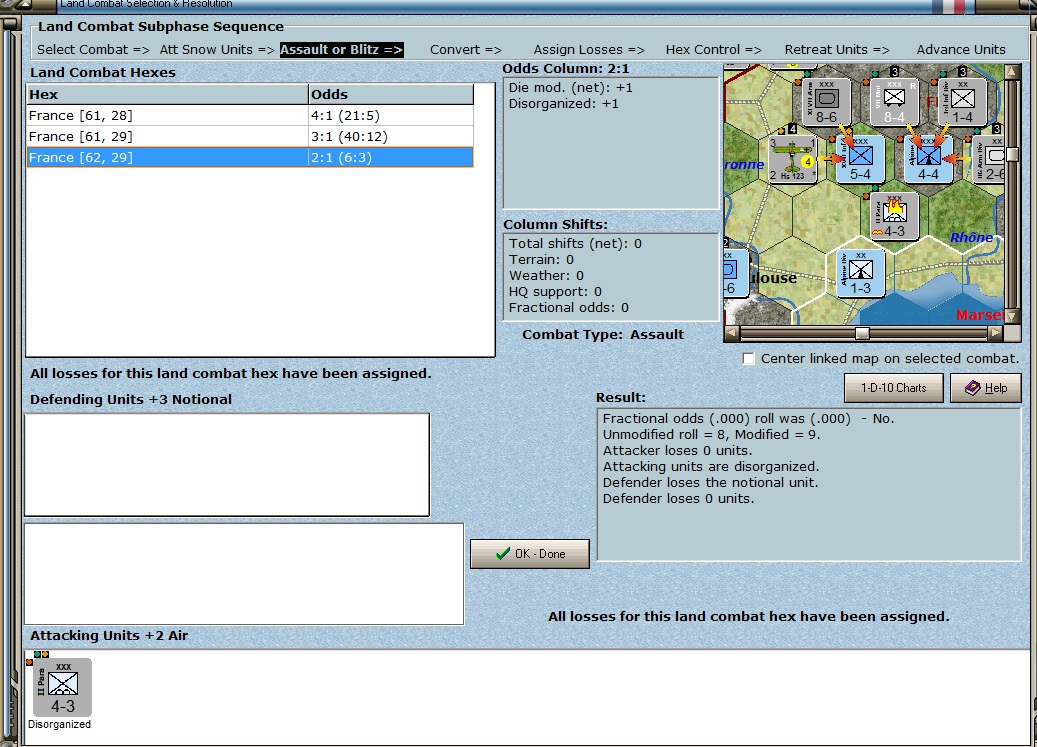Select the Alpine Div 1-3 unit on map
The height and width of the screenshot is (747, 1037).
click(x=860, y=273)
